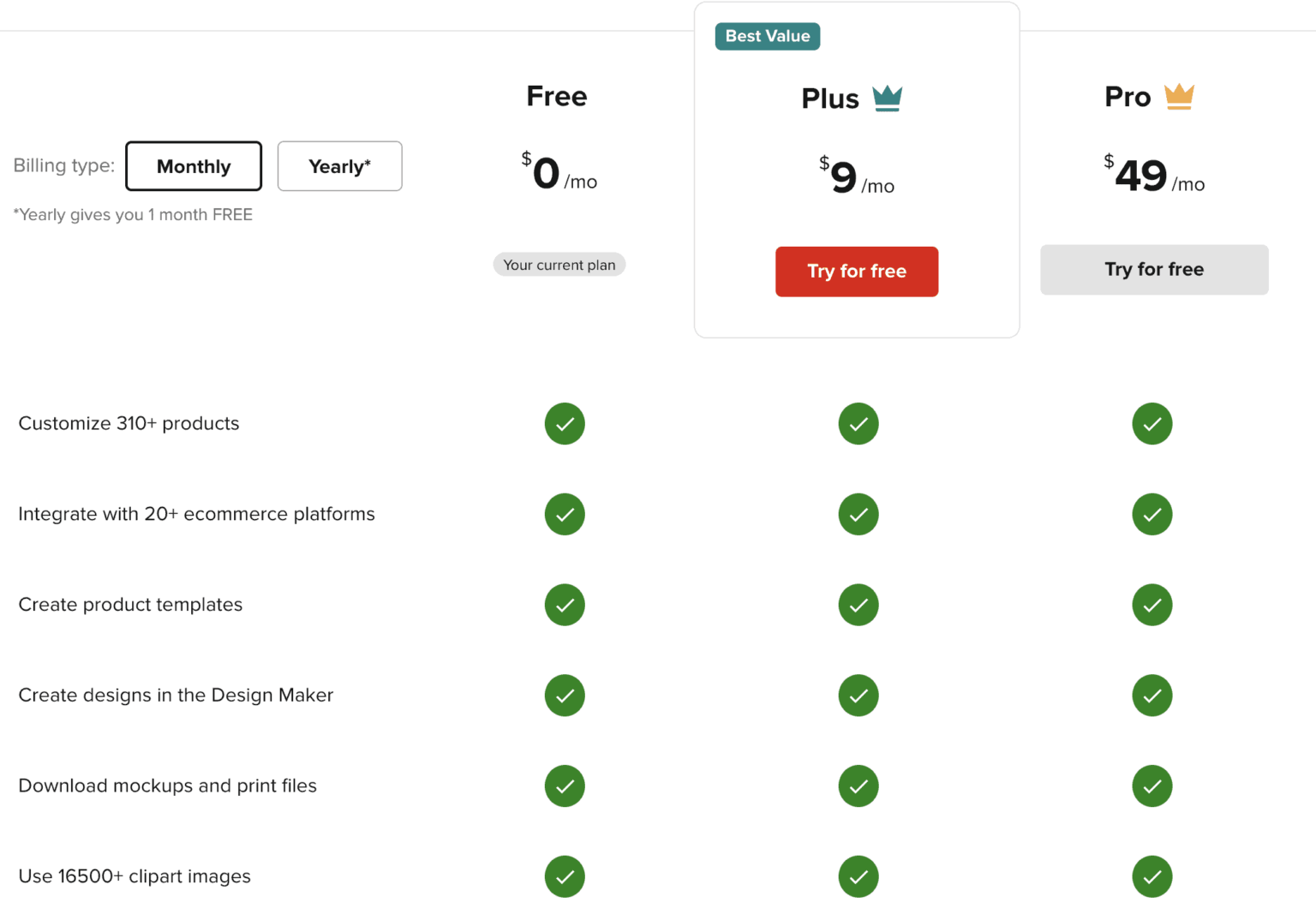The height and width of the screenshot is (914, 1316).
Task: Start the Plus plan with Try for free
Action: (x=857, y=272)
